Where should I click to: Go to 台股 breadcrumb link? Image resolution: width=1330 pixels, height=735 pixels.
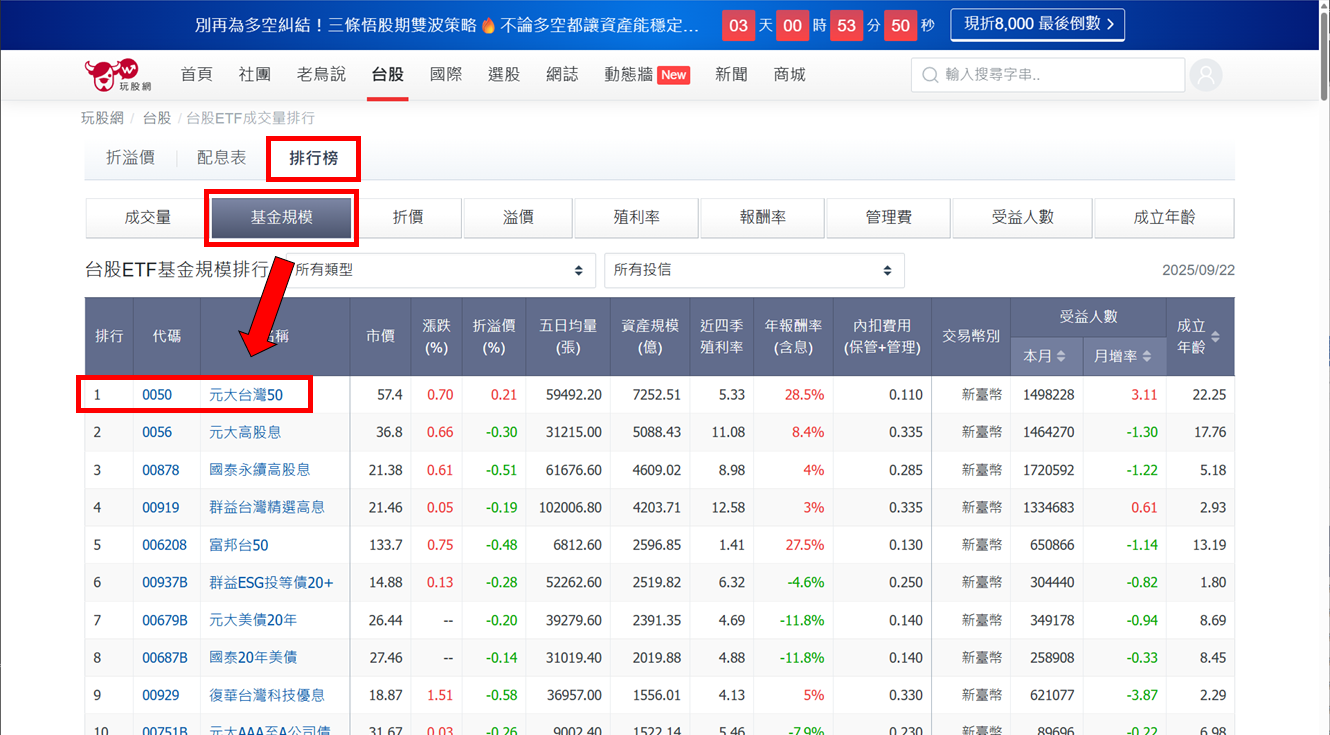click(x=156, y=118)
